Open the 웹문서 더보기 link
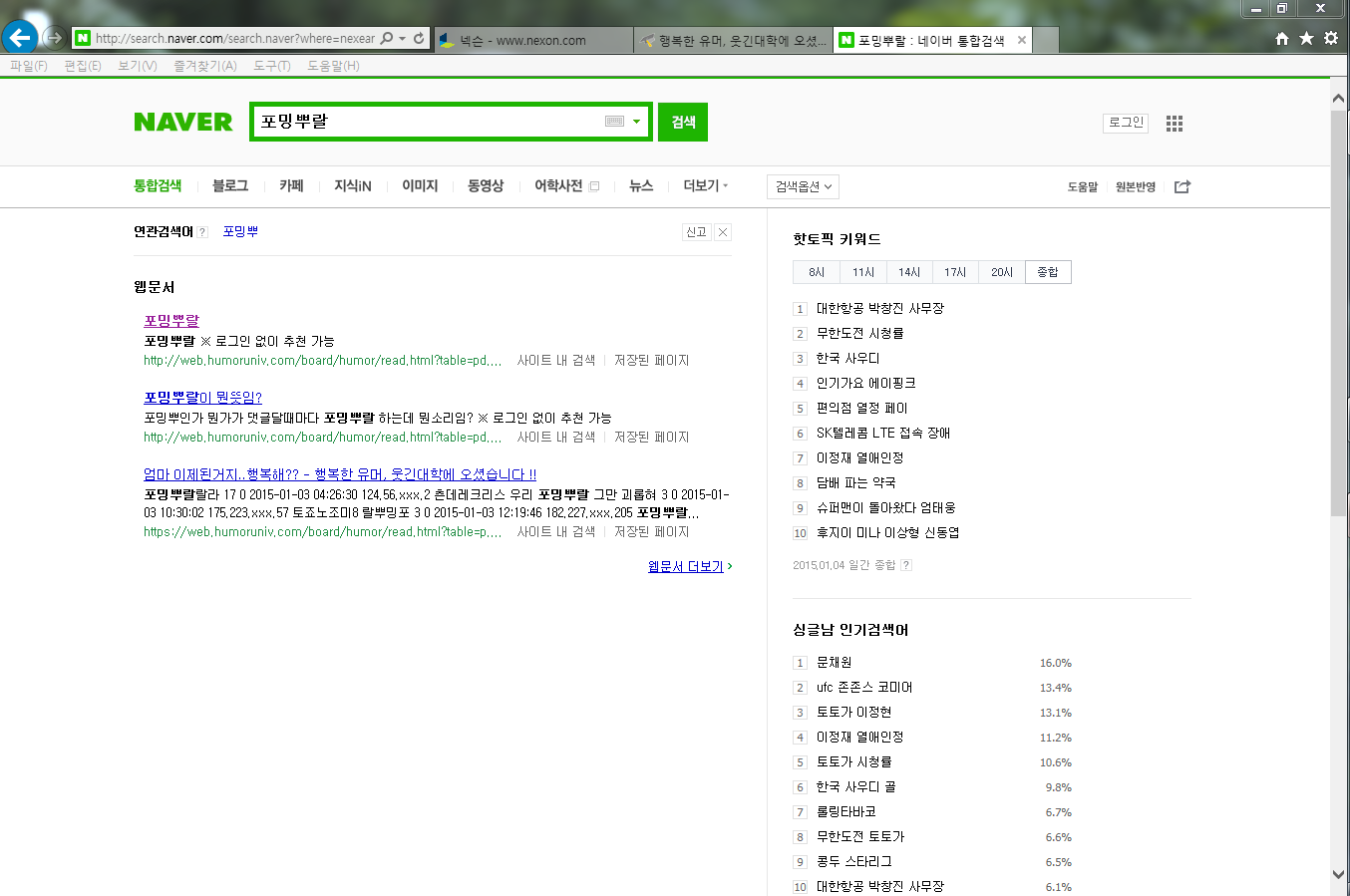The image size is (1350, 896). tap(689, 566)
